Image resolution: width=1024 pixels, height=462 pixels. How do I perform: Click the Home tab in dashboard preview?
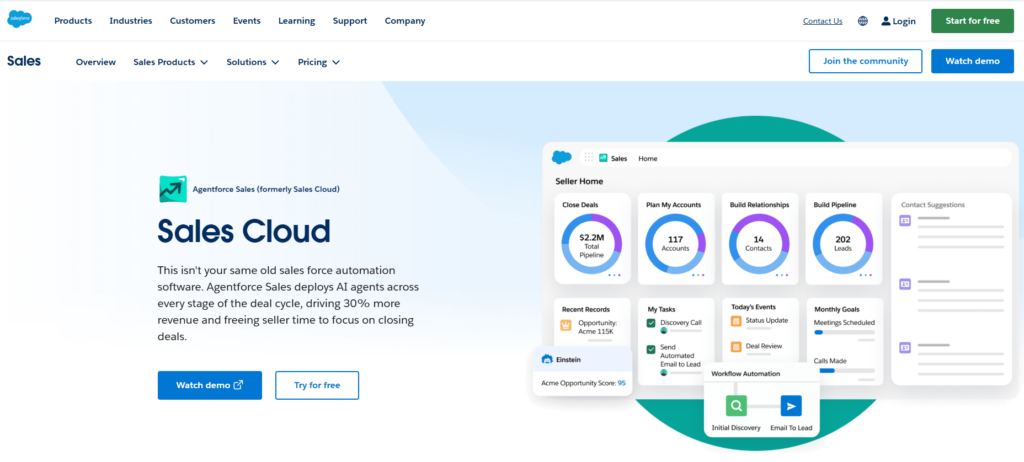pyautogui.click(x=648, y=158)
